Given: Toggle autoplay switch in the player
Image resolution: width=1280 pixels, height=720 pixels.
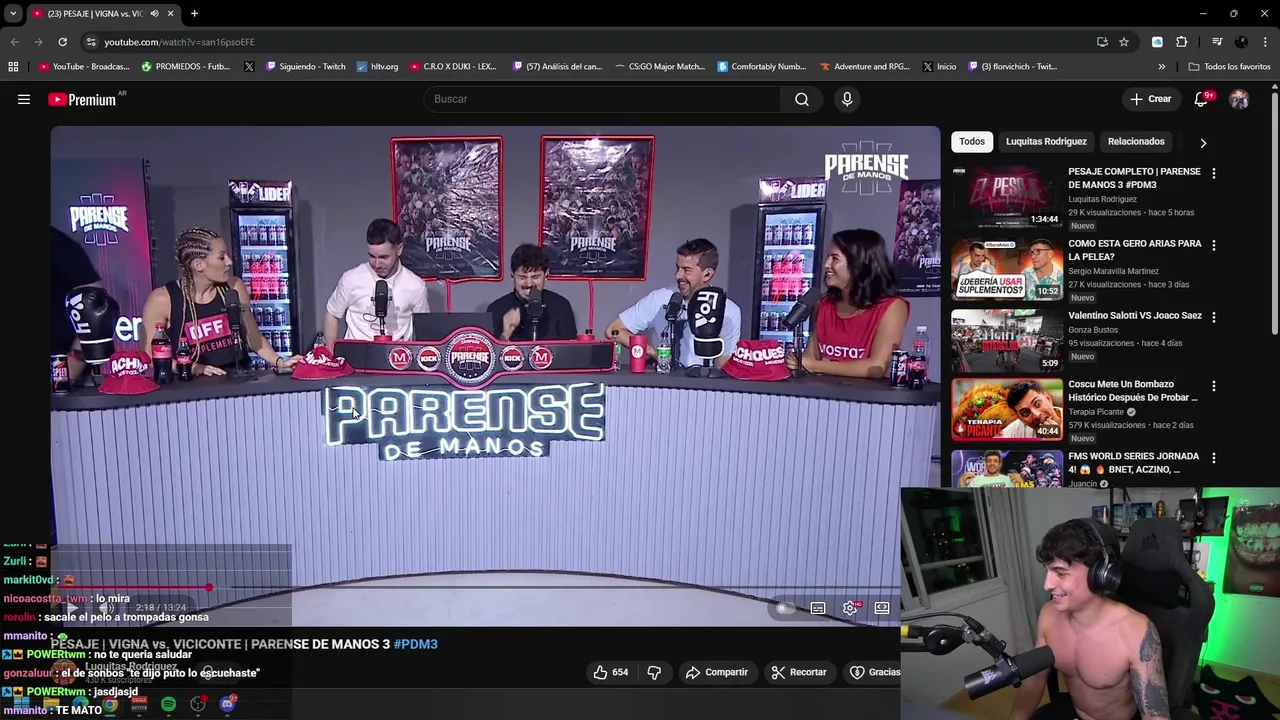Looking at the screenshot, I should 783,608.
